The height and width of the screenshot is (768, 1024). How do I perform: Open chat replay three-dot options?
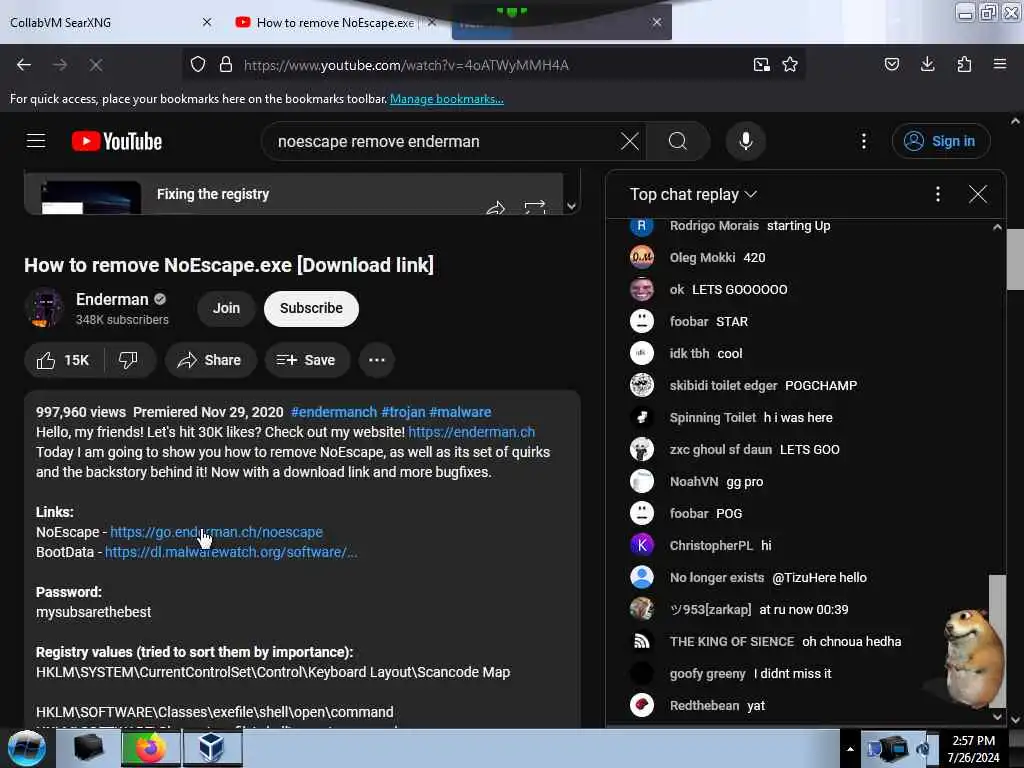[x=938, y=194]
